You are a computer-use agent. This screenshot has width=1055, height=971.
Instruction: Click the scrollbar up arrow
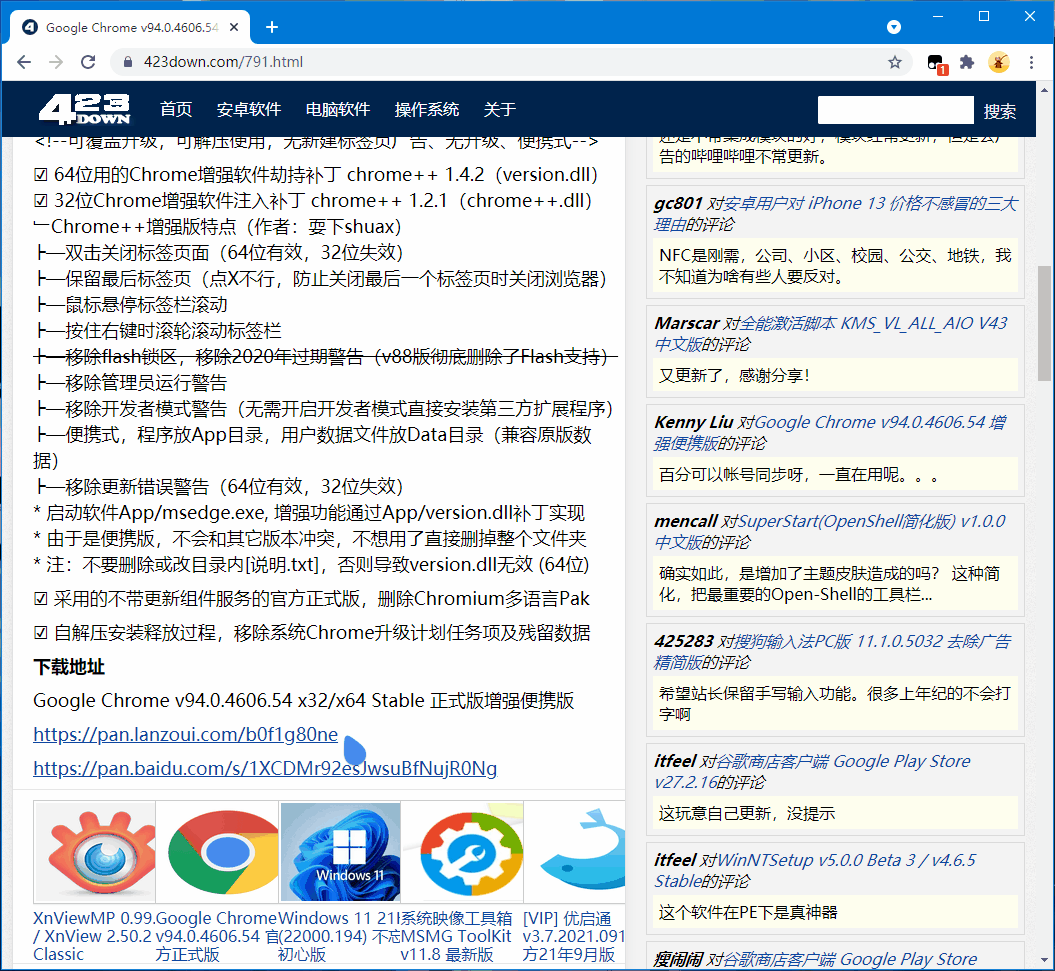(x=1044, y=89)
